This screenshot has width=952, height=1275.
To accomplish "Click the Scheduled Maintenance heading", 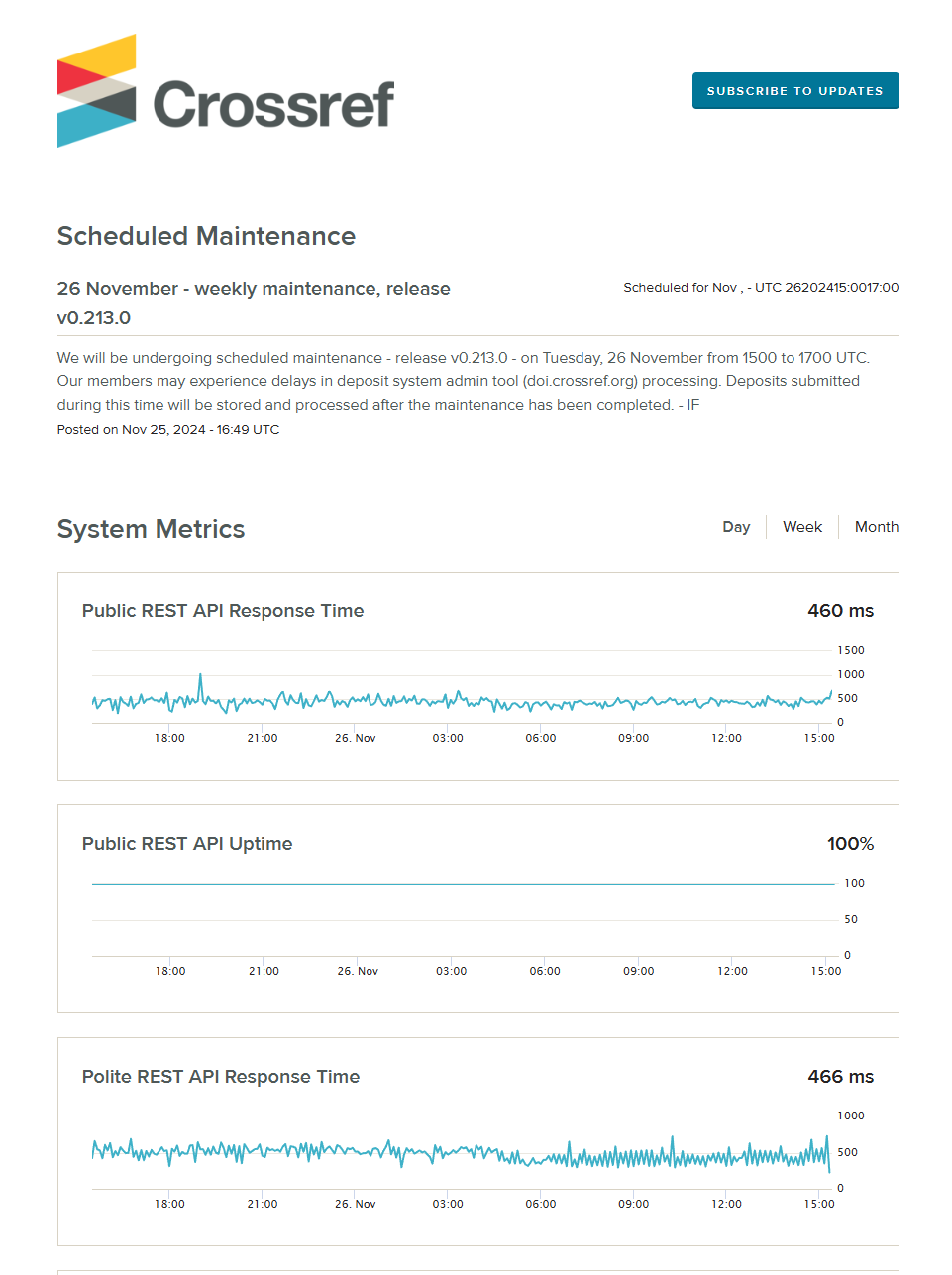I will point(206,236).
